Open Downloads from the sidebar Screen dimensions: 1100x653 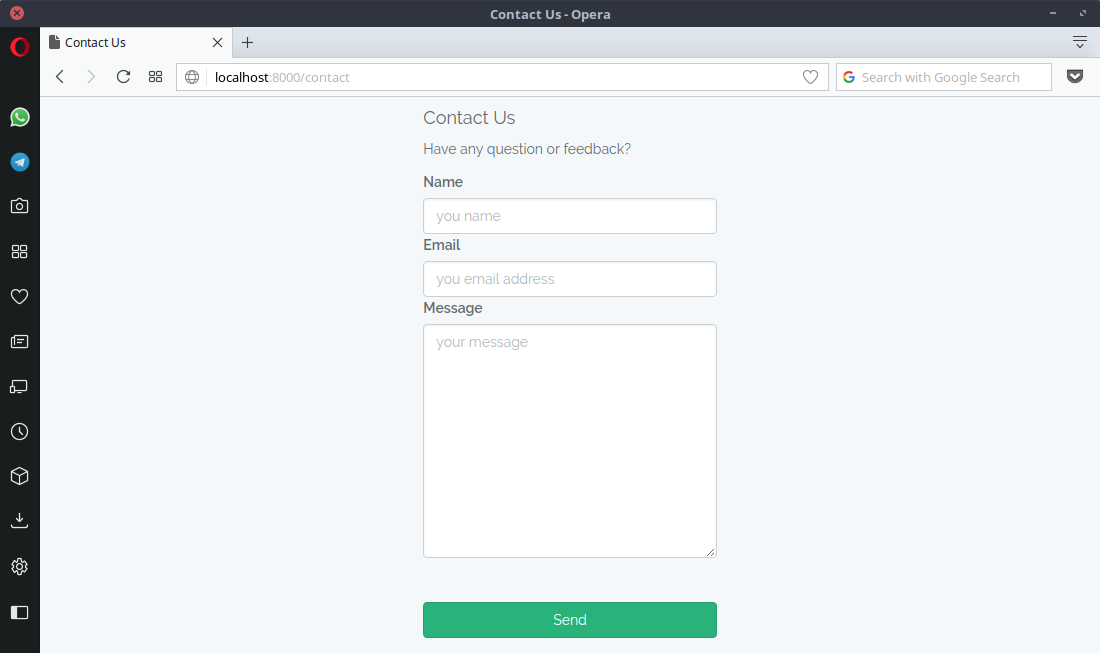[19, 521]
